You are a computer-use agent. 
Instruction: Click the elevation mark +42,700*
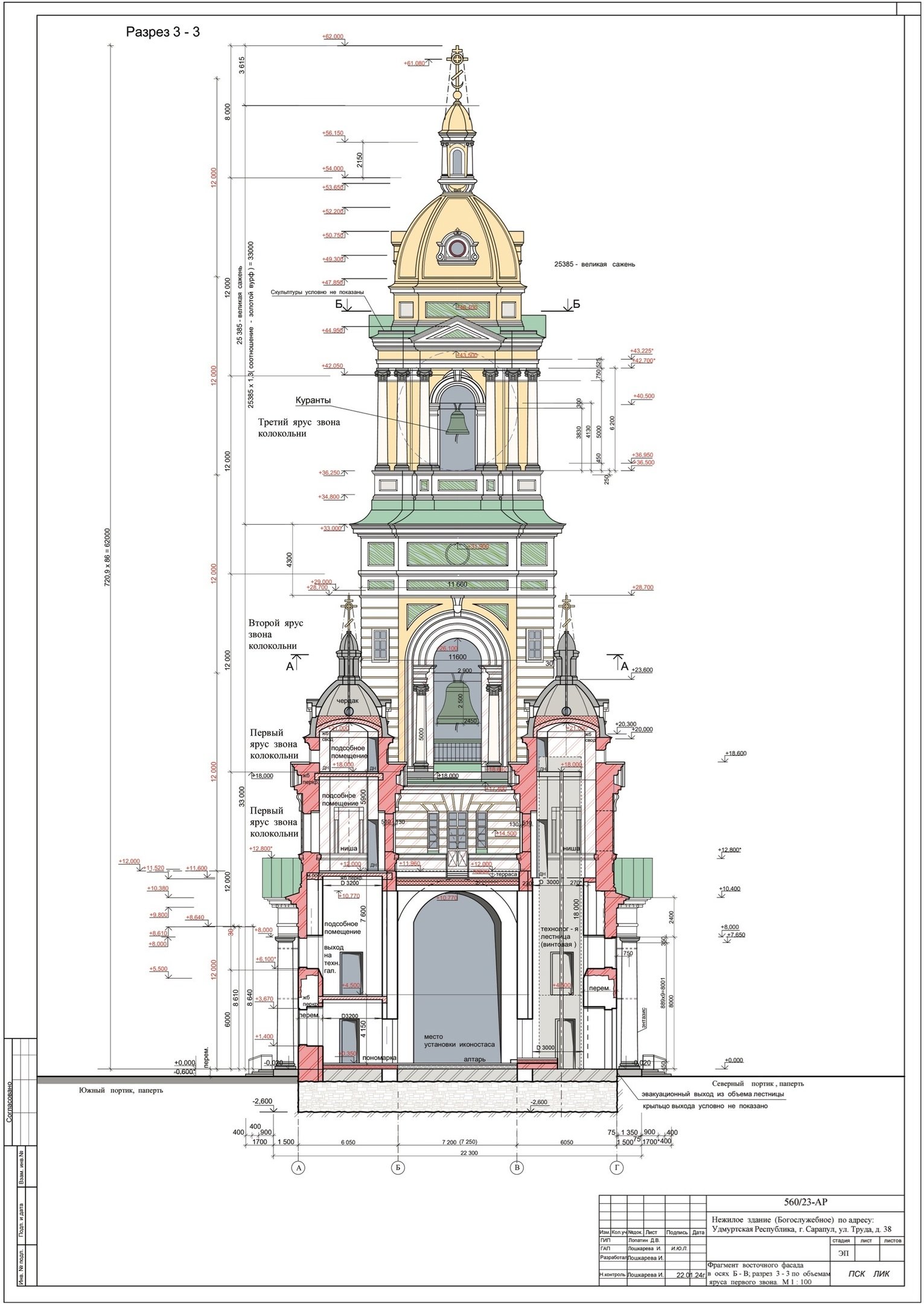point(644,360)
